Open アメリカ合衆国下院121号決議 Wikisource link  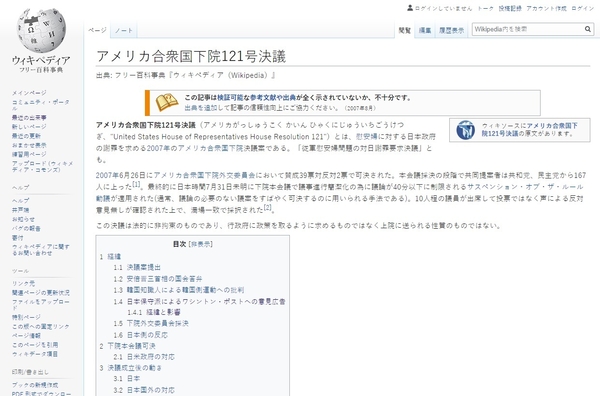pyautogui.click(x=529, y=130)
